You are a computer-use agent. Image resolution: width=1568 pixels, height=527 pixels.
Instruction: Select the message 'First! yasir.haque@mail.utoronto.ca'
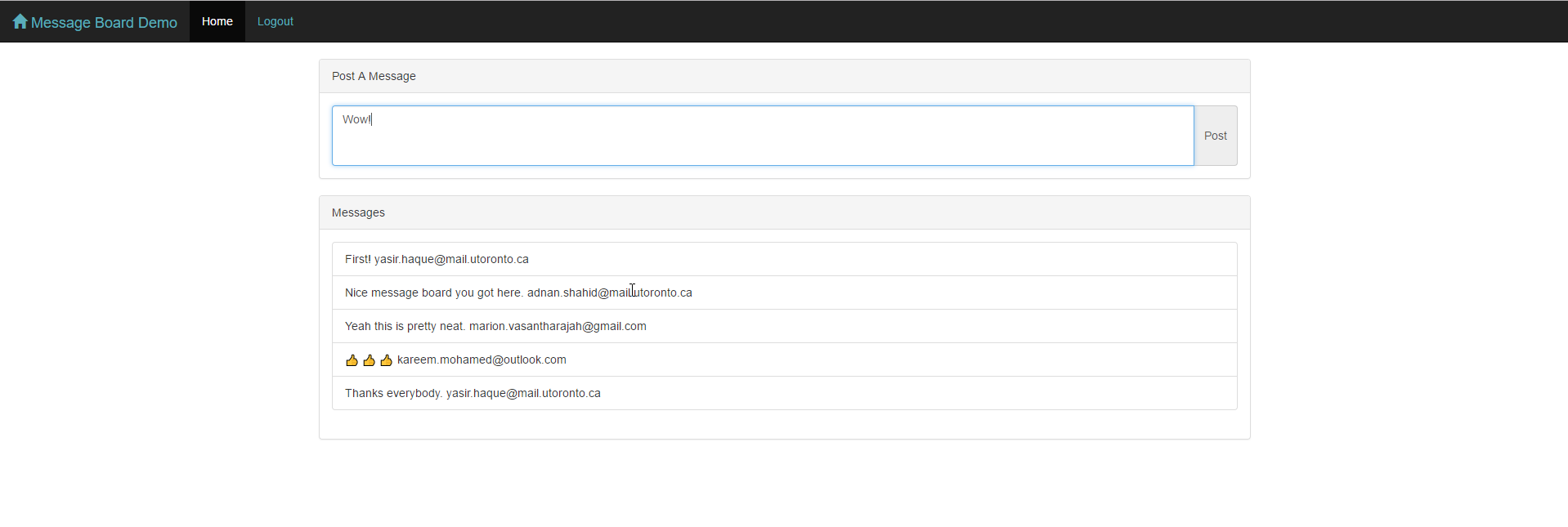pos(785,259)
